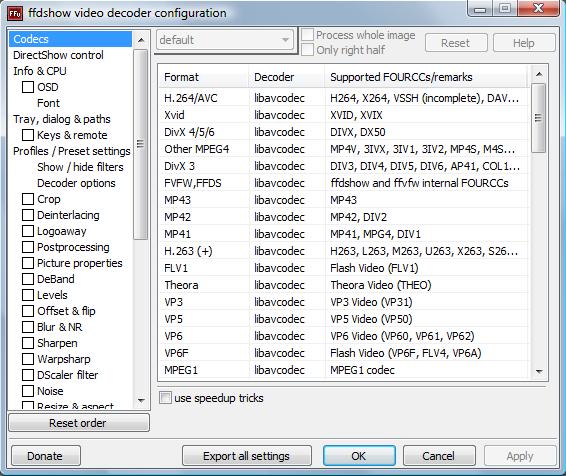Click down arrow of codec table scrollbar

[x=539, y=371]
